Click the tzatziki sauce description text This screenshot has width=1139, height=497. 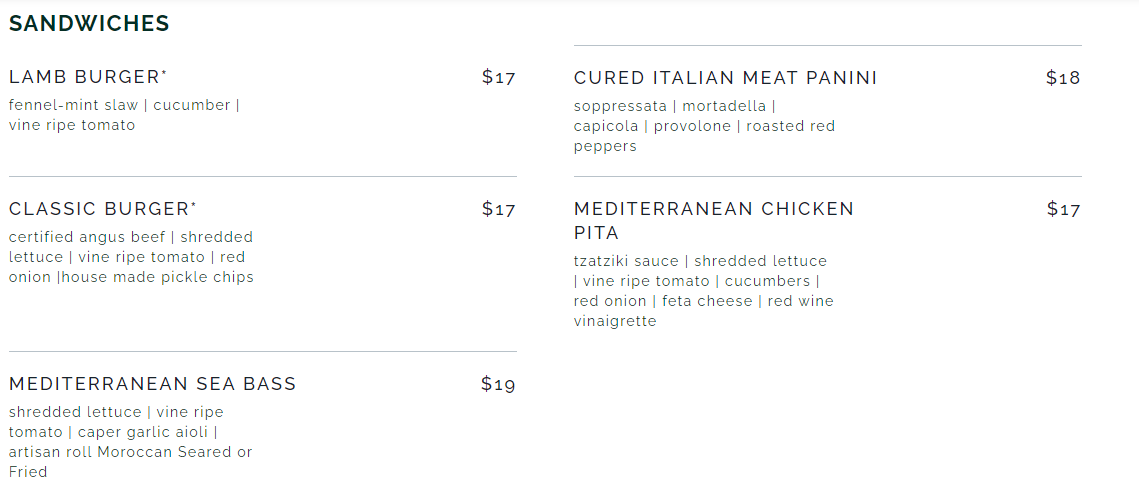(703, 290)
